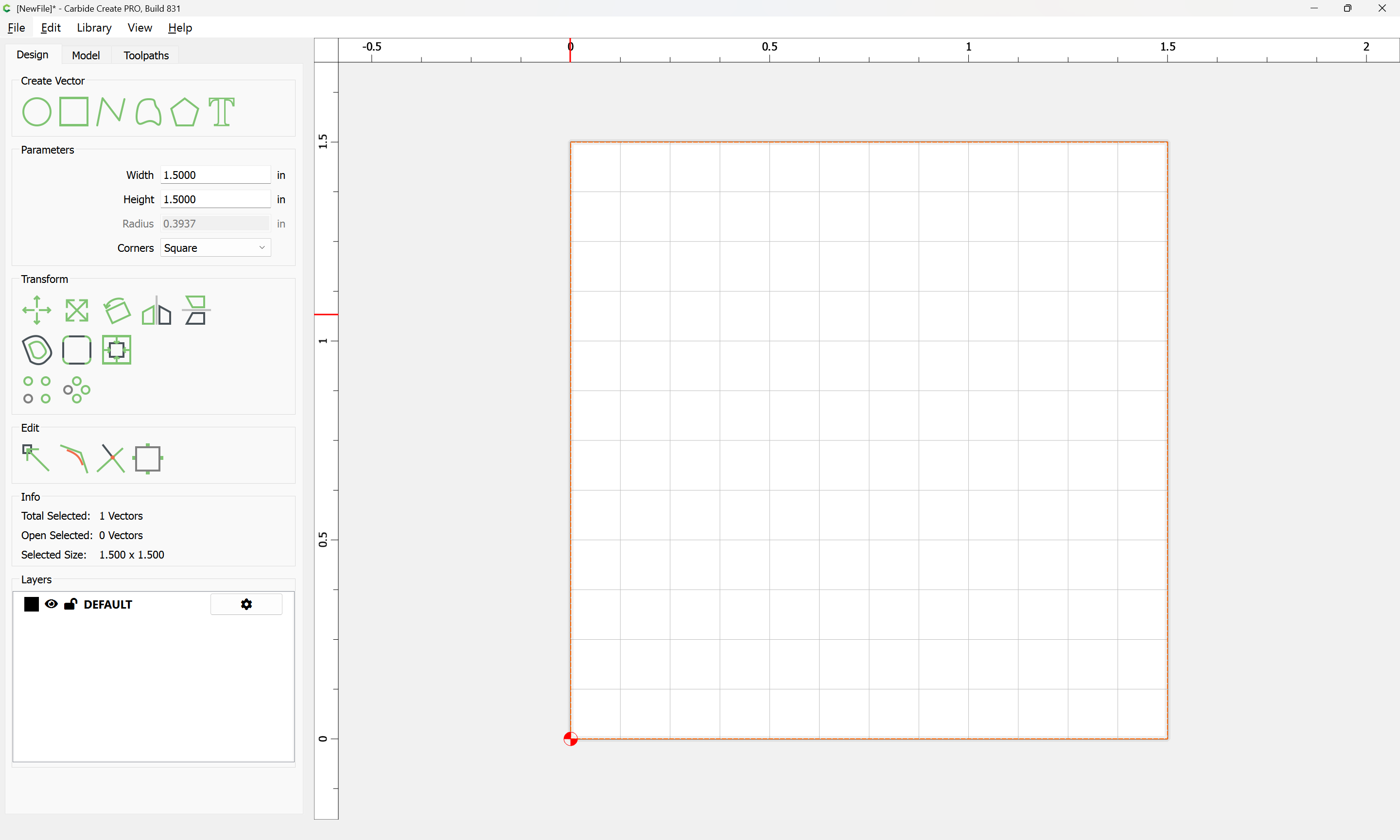
Task: Open the Node Edit tool
Action: (x=35, y=458)
